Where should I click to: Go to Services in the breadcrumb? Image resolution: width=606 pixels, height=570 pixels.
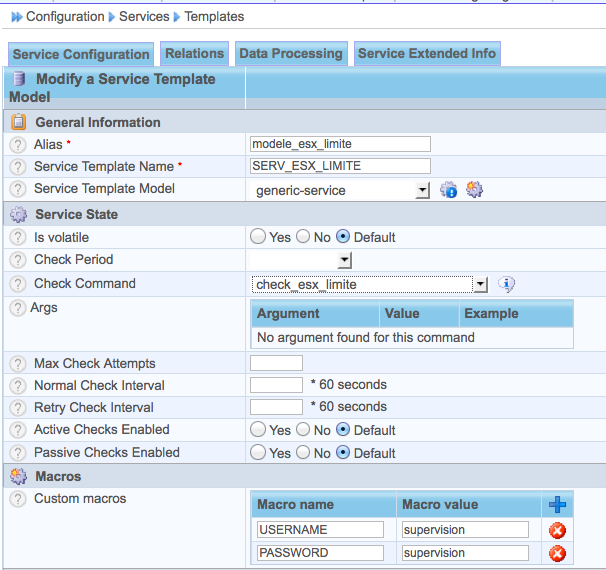coord(144,16)
